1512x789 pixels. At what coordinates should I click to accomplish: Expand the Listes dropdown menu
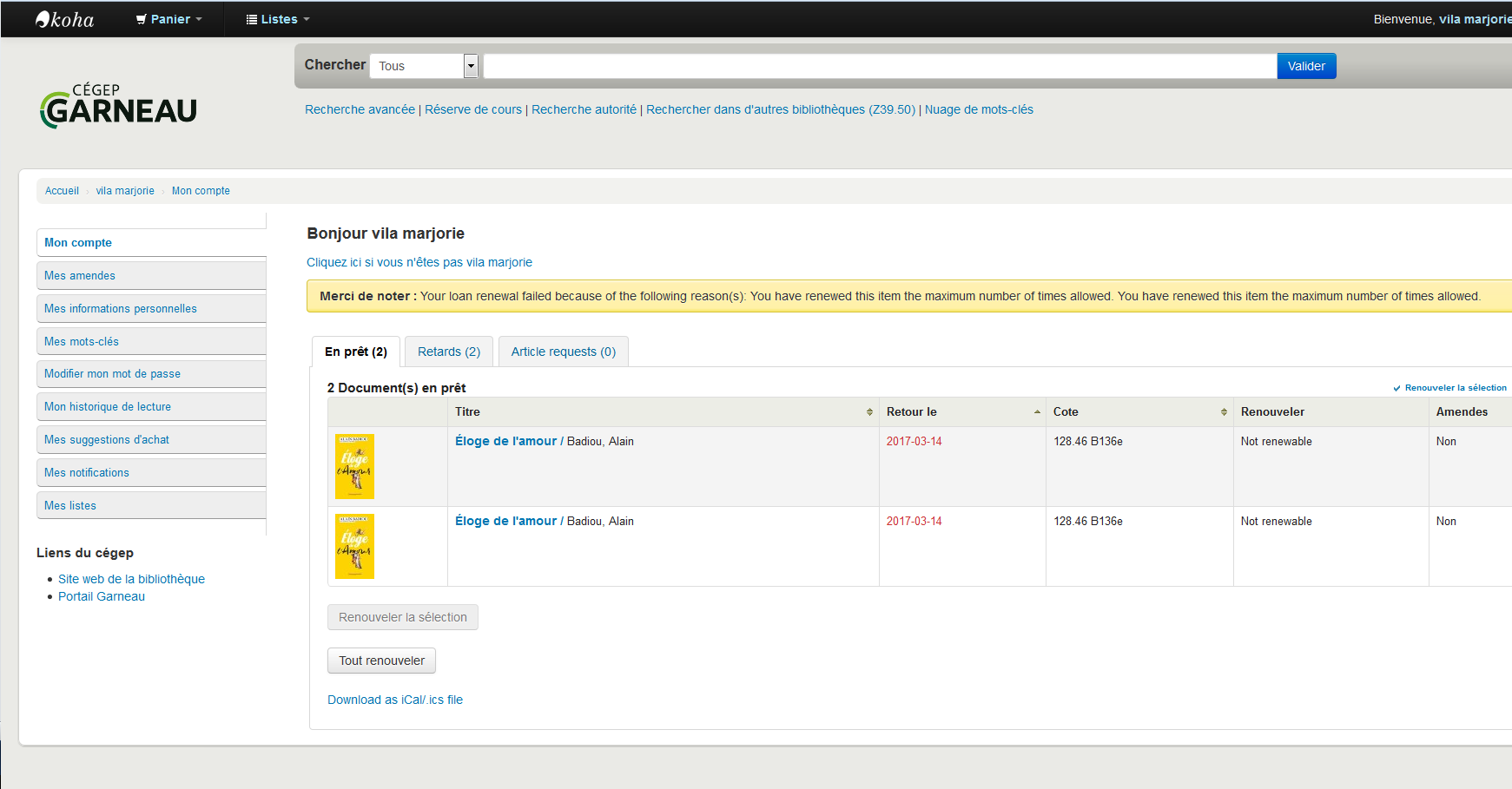coord(278,19)
